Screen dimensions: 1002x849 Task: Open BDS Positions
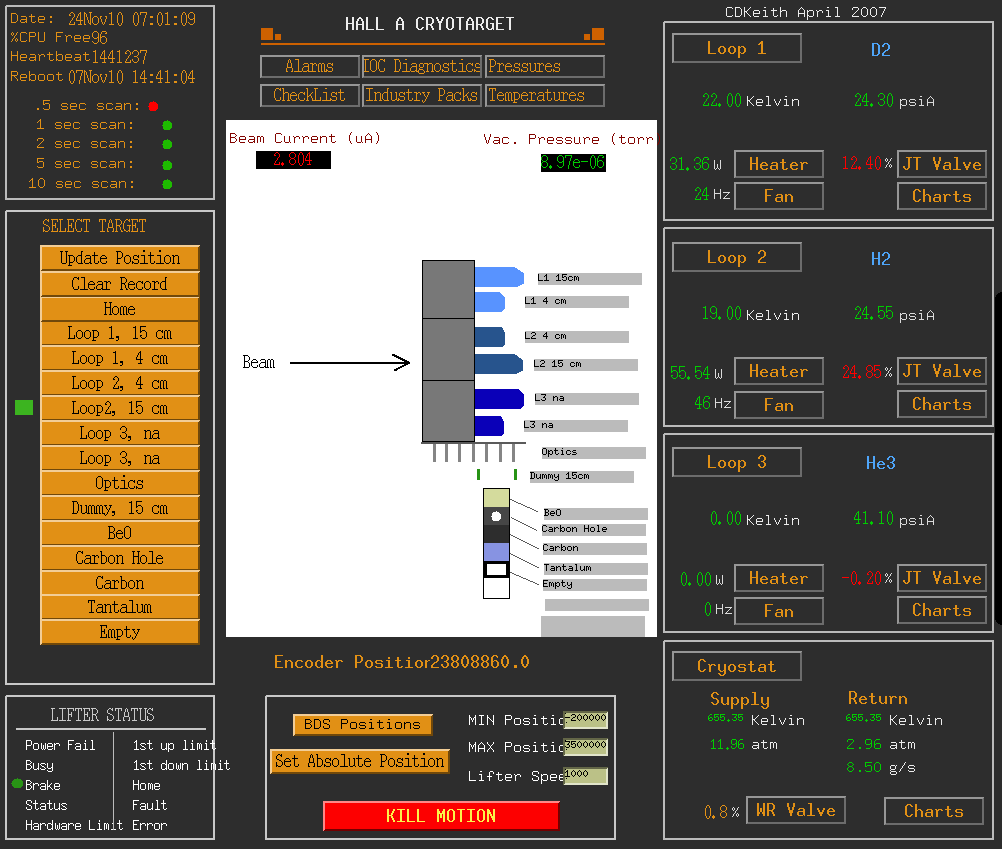362,724
